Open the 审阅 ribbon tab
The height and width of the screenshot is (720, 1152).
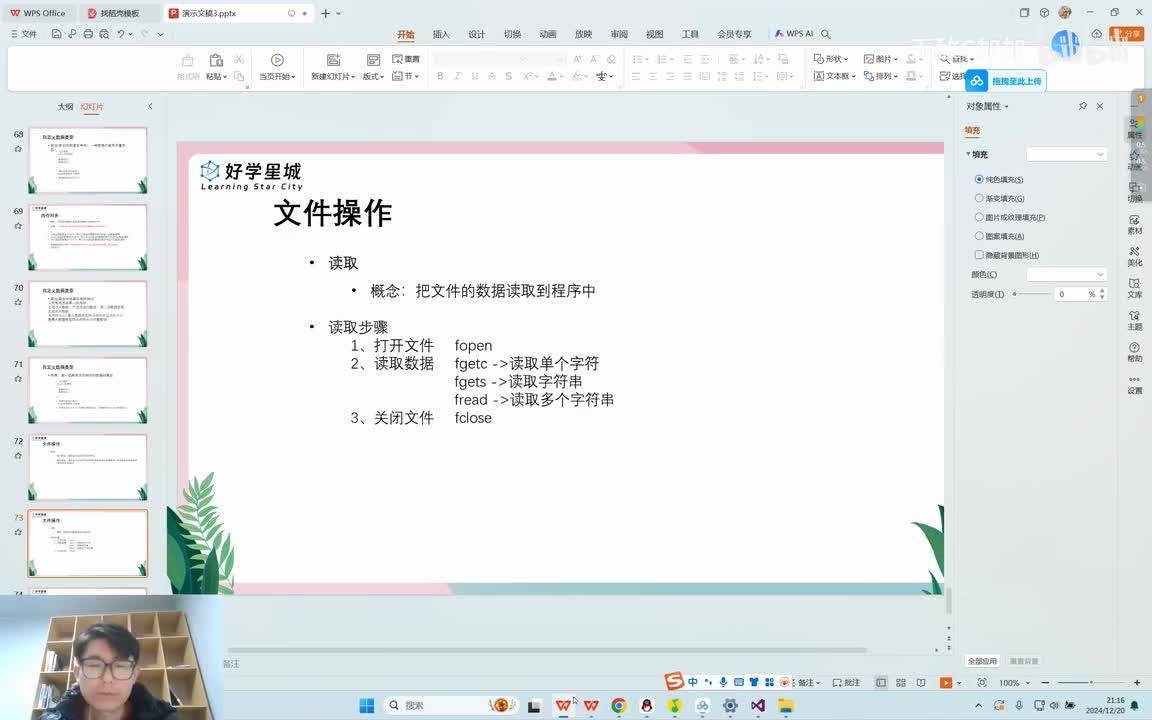coord(619,34)
